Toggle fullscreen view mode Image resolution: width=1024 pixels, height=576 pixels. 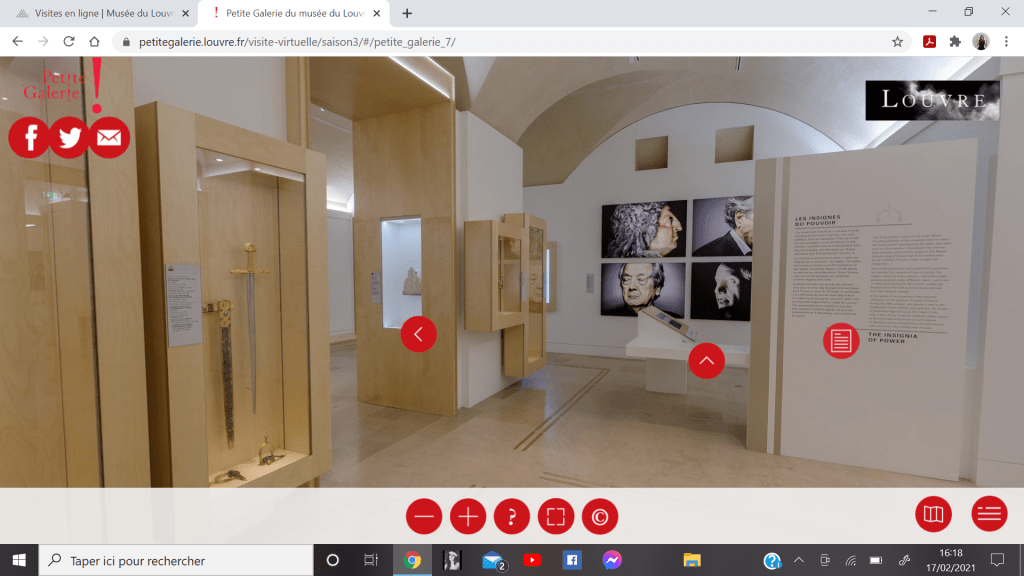(556, 517)
